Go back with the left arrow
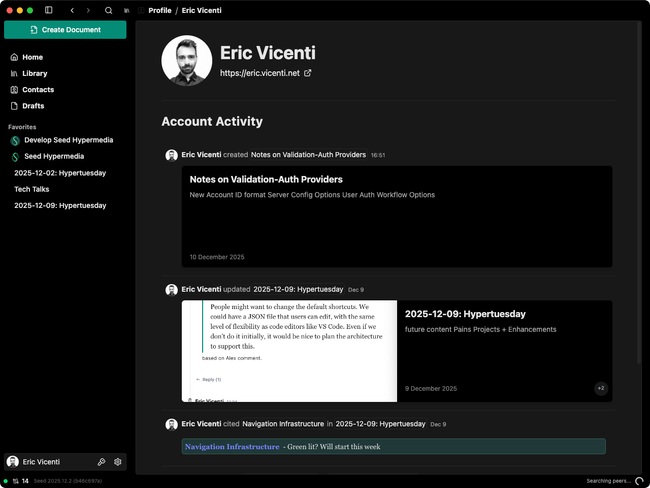Image resolution: width=650 pixels, height=488 pixels. click(71, 10)
